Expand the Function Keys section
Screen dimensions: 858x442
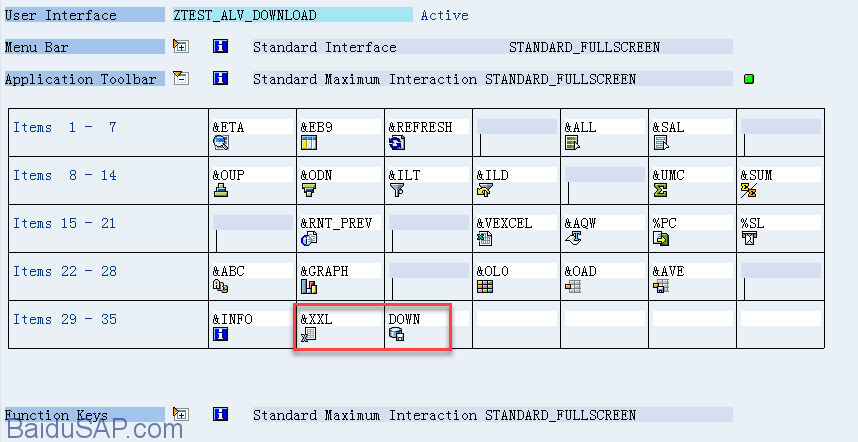pos(180,414)
